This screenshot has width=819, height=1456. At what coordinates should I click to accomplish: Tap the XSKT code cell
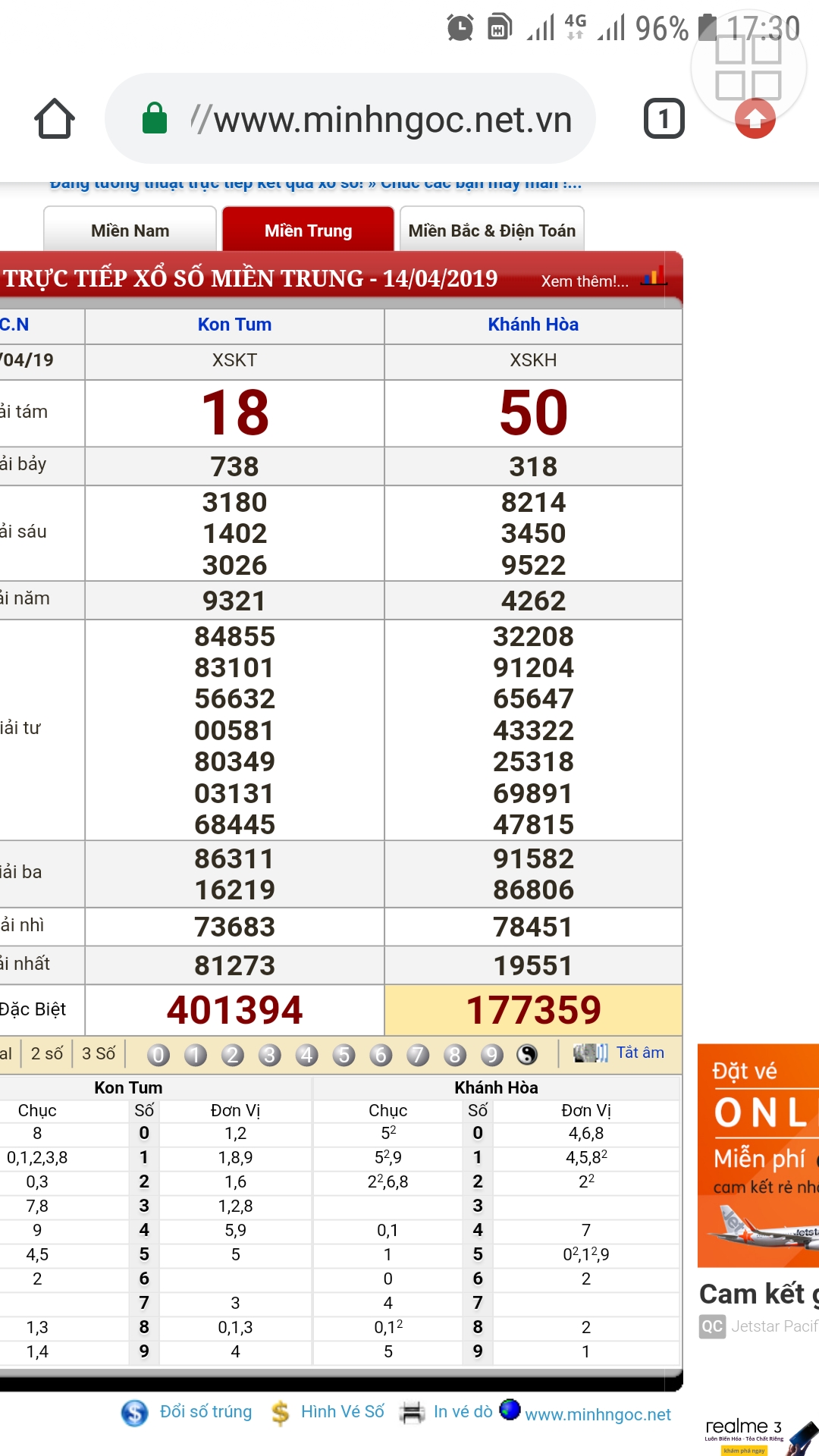point(234,360)
